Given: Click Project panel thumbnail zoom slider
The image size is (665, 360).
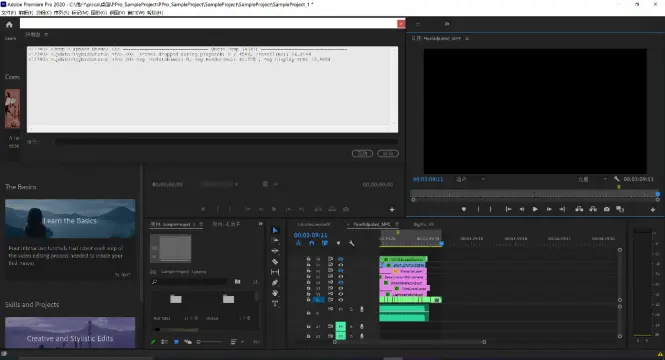Looking at the screenshot, I should (x=210, y=342).
